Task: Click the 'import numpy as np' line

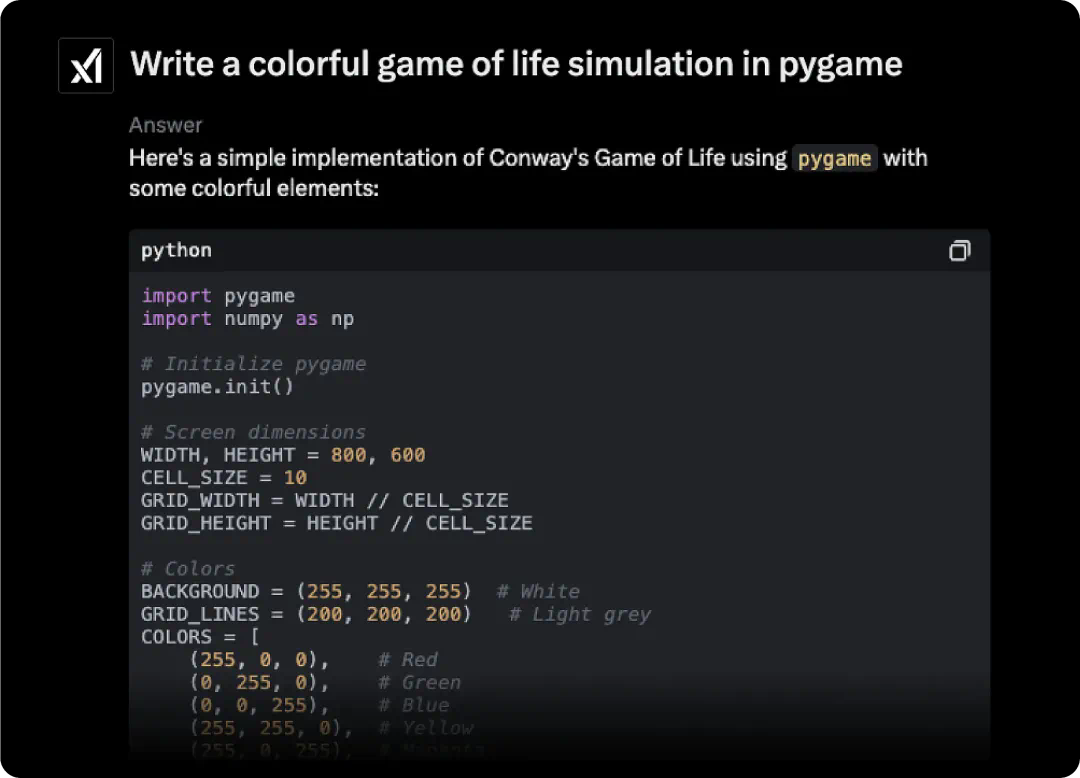Action: [247, 319]
